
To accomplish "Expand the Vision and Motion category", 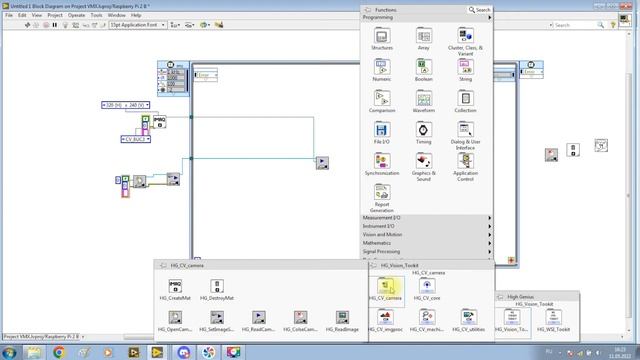I will (x=427, y=235).
